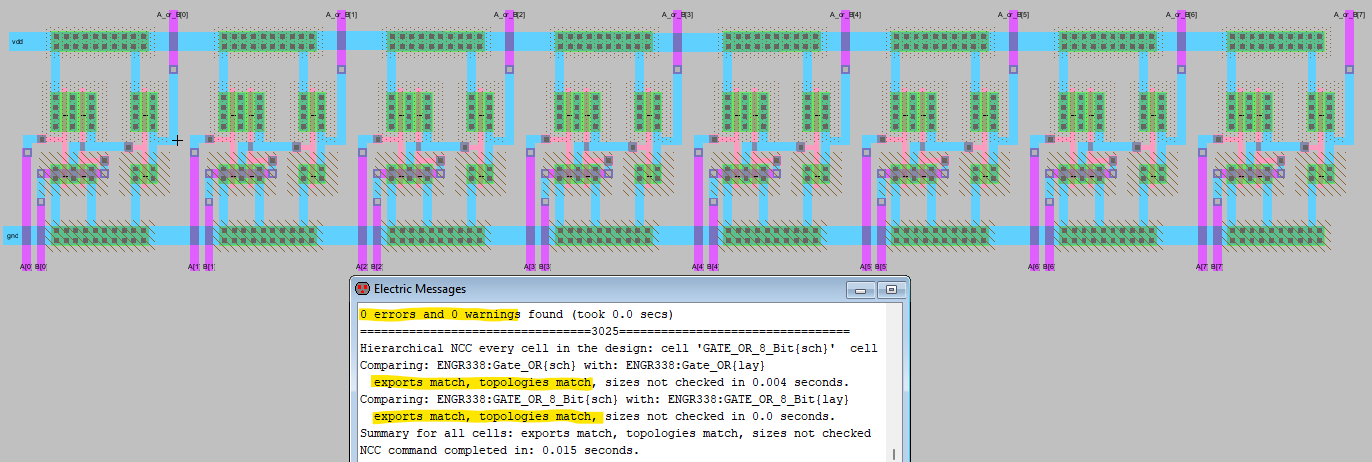The width and height of the screenshot is (1372, 462).
Task: Minimize the Electric Messages window
Action: pyautogui.click(x=858, y=290)
